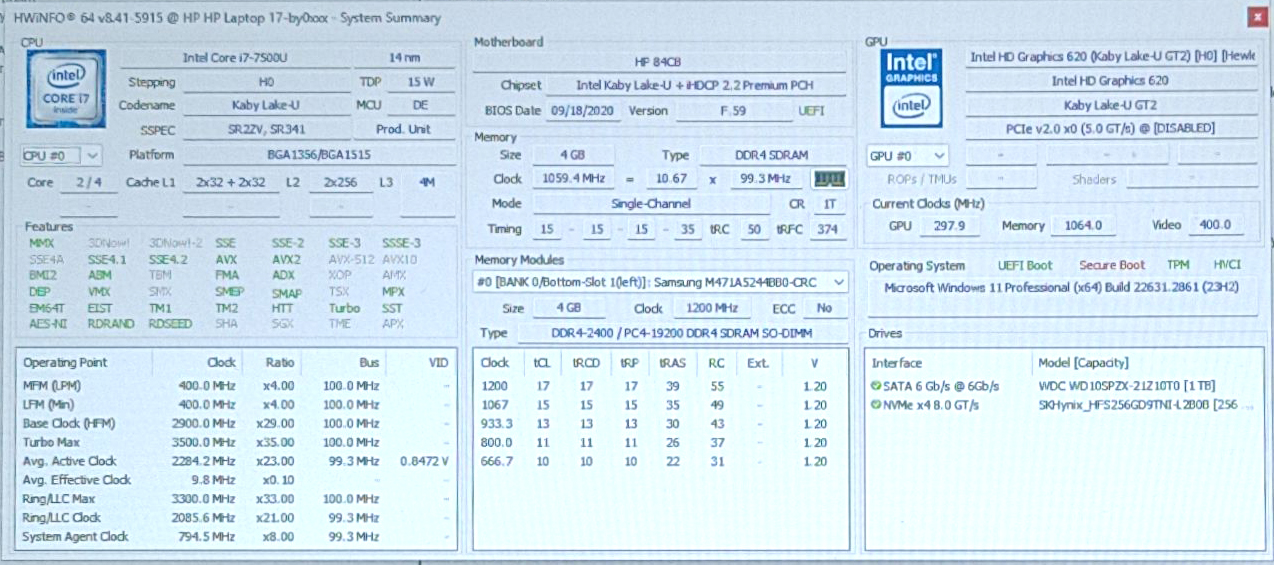Click the UEFI Boot label
Screen dimensions: 1274x565
[x=1025, y=266]
